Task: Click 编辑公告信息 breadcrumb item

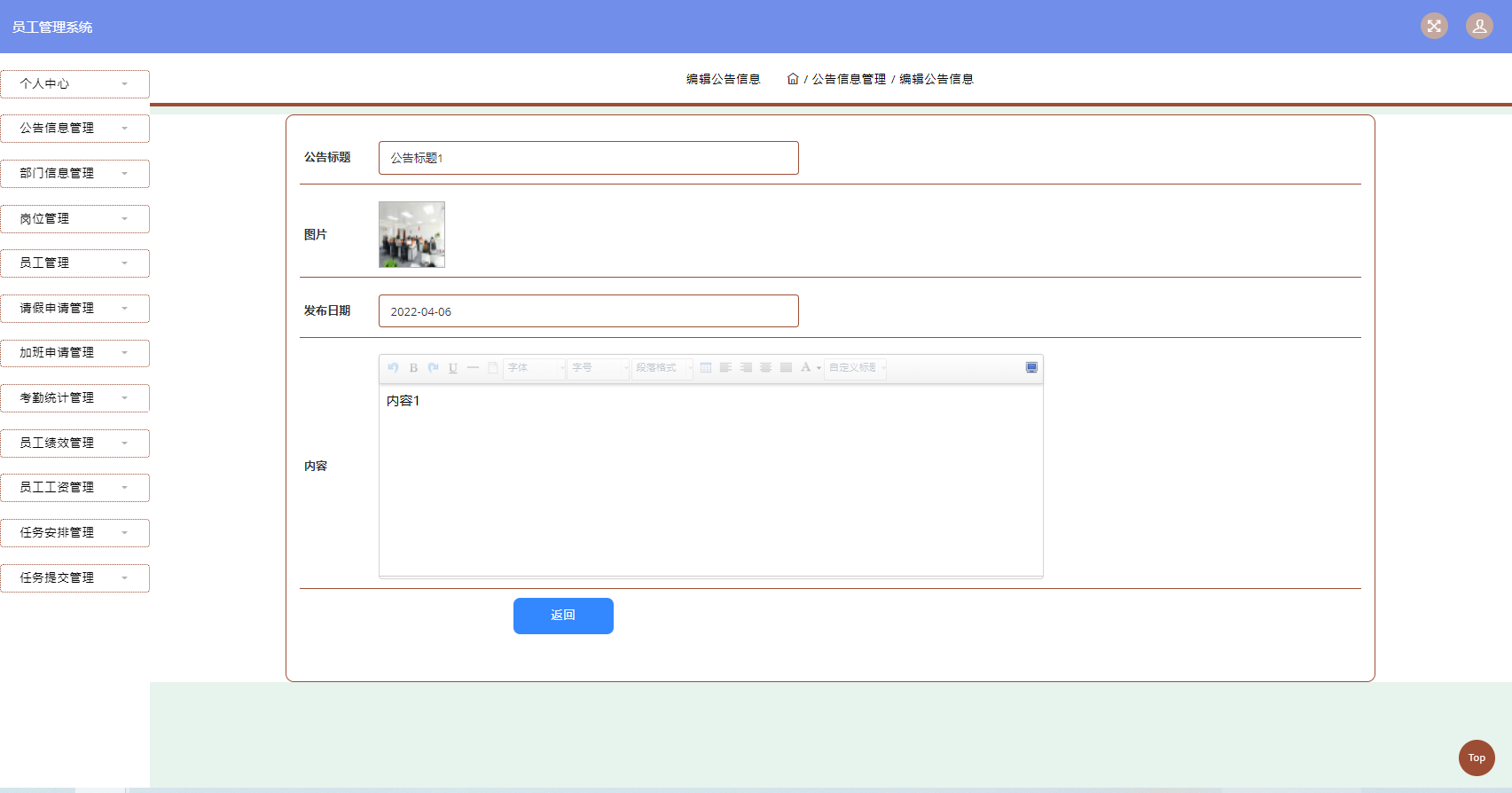Action: [x=936, y=79]
